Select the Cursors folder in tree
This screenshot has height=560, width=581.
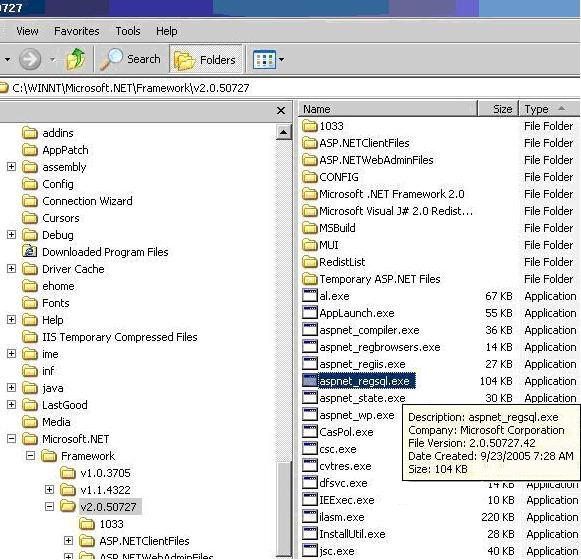point(50,218)
